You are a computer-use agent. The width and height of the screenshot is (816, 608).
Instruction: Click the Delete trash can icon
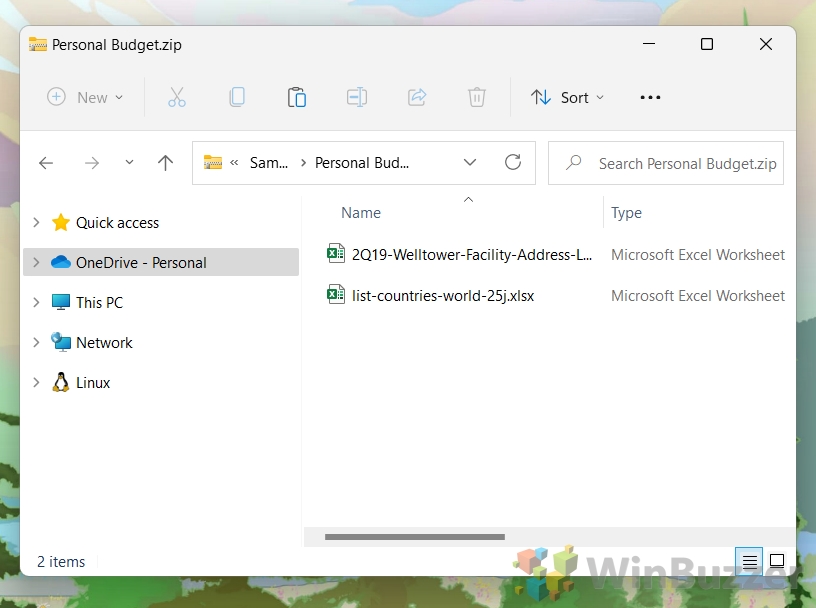(x=477, y=97)
